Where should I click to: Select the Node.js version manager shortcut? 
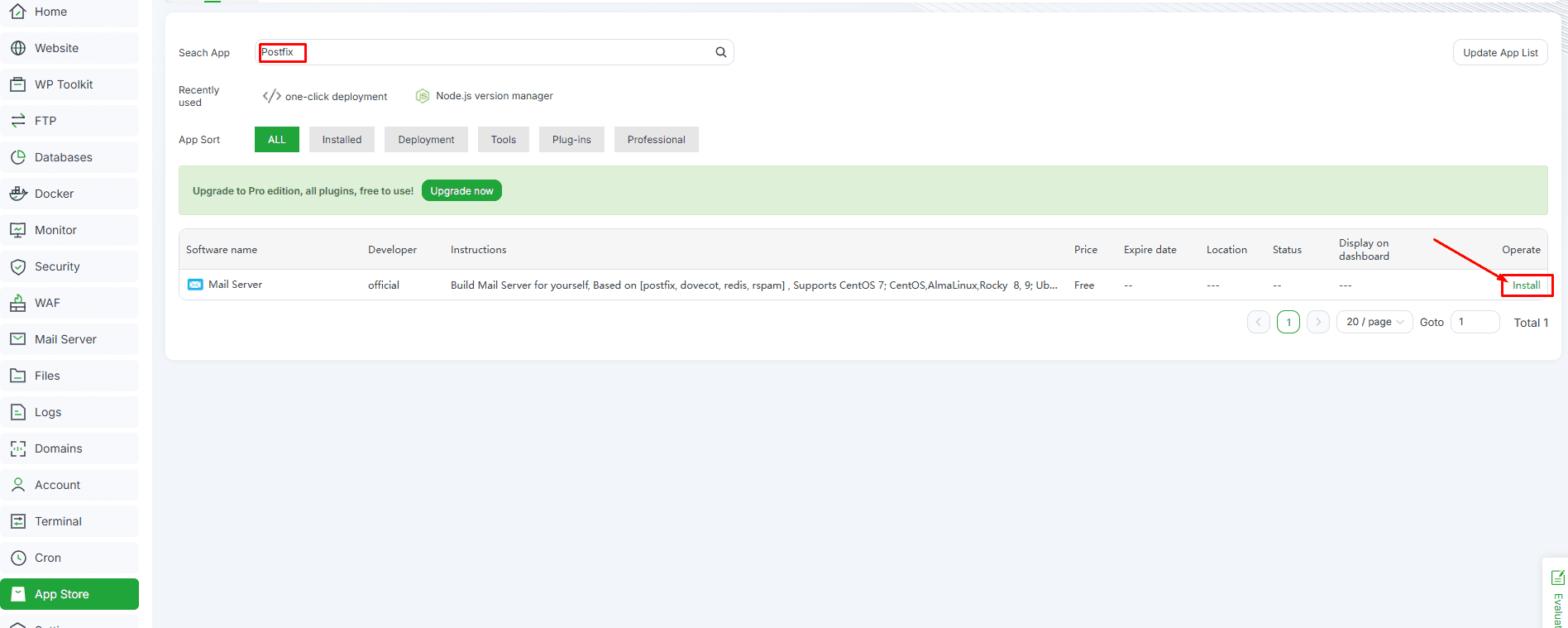(x=485, y=96)
